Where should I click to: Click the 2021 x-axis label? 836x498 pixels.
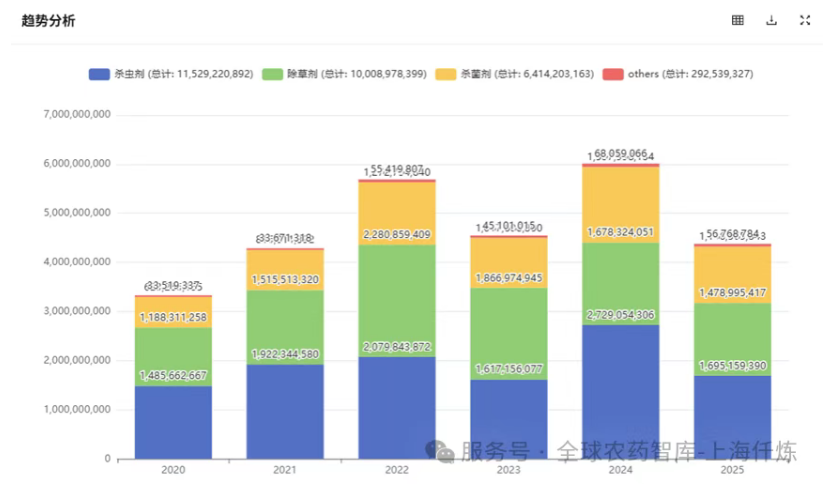tap(285, 471)
